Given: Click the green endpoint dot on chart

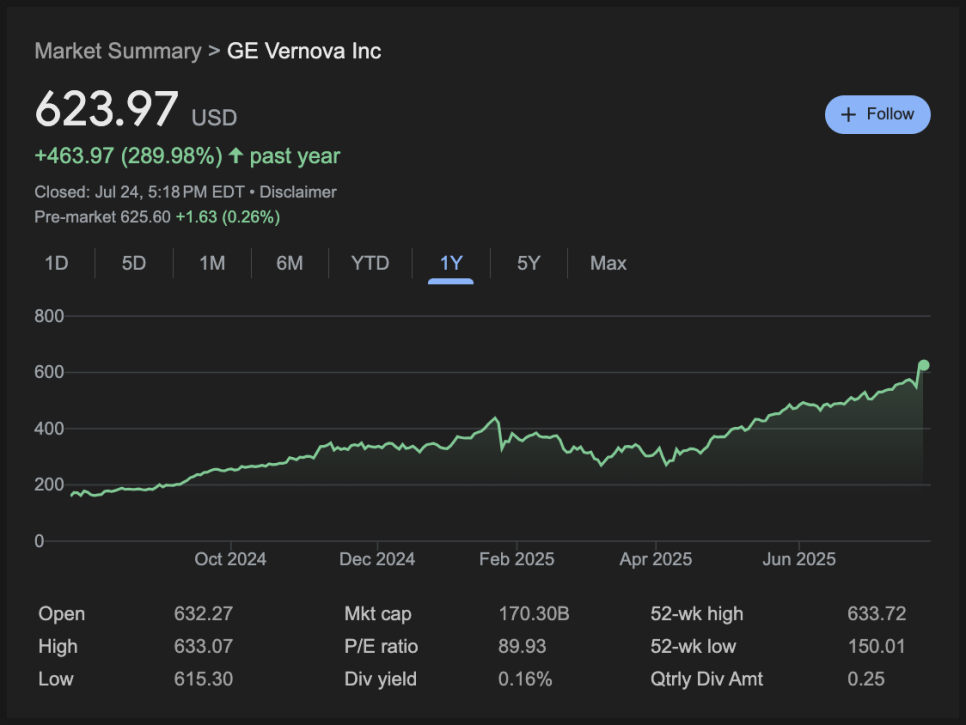Looking at the screenshot, I should 923,365.
